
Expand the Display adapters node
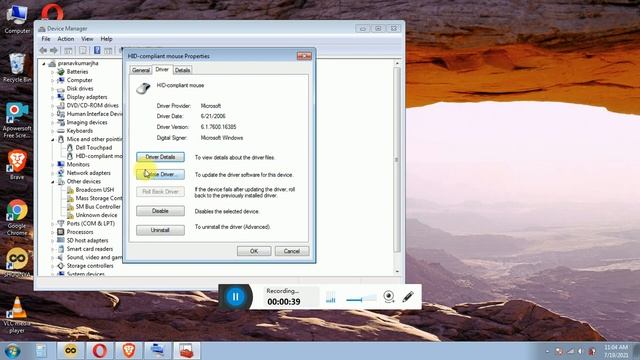point(53,97)
